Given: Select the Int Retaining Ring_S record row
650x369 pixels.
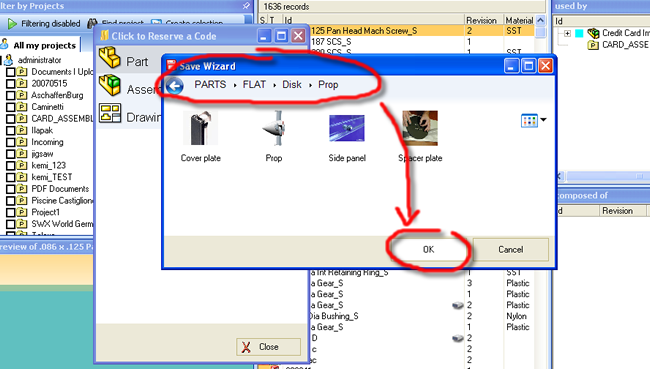Looking at the screenshot, I should point(421,272).
